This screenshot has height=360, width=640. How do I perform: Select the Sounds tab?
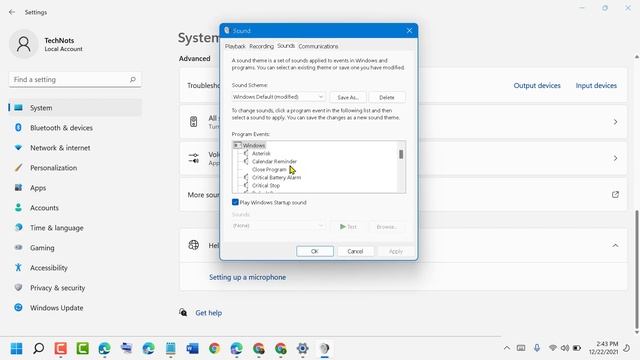click(x=286, y=46)
